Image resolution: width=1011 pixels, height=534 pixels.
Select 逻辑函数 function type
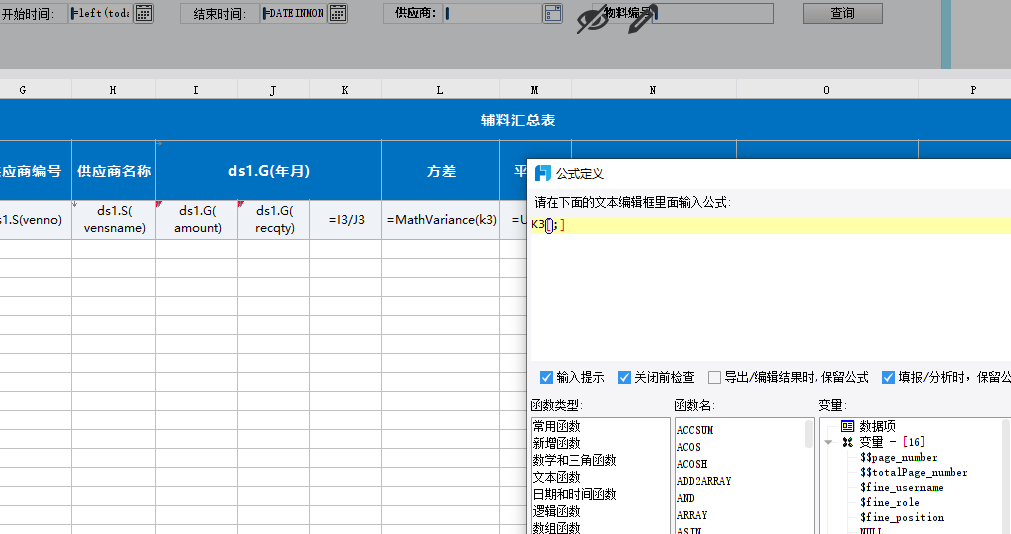556,511
